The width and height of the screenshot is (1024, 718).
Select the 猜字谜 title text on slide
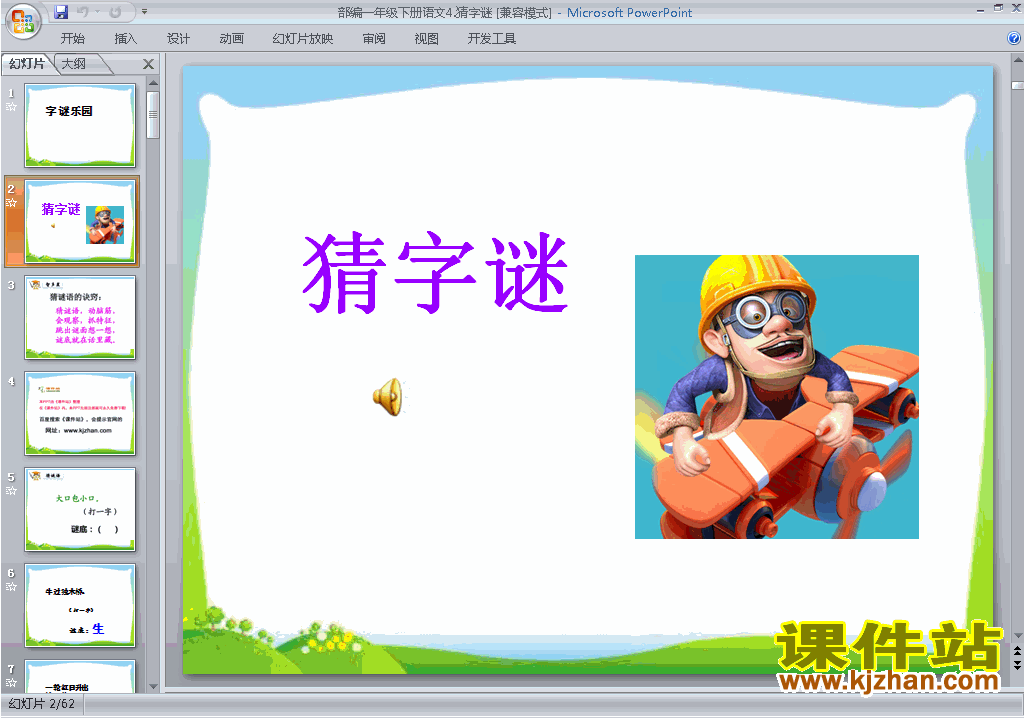point(436,272)
